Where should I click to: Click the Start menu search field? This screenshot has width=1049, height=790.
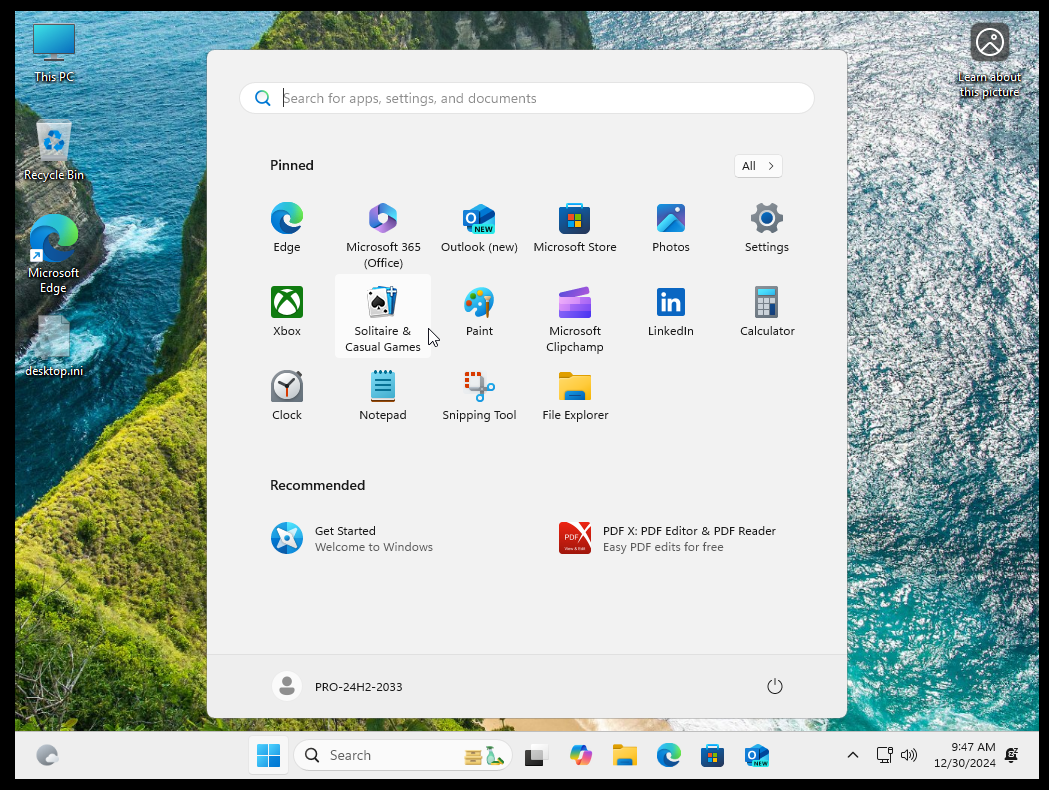tap(527, 98)
